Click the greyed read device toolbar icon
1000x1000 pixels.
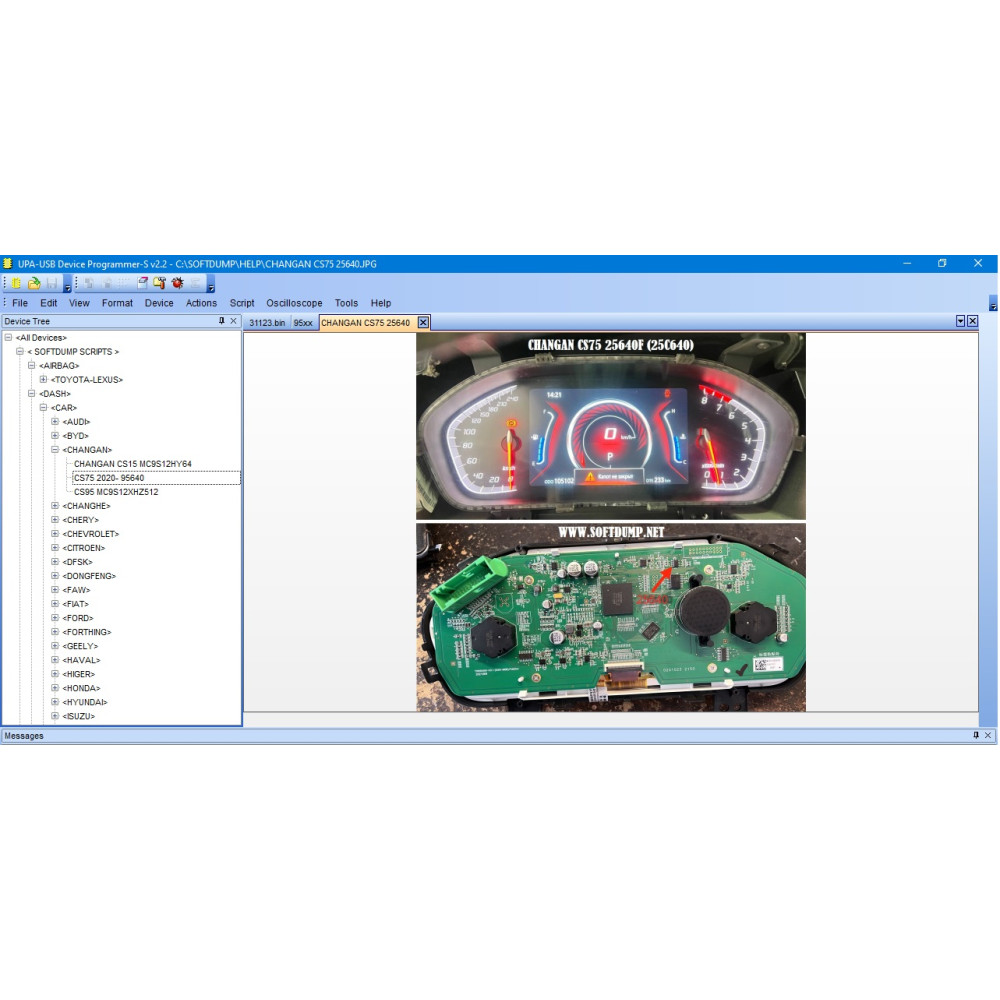(89, 283)
